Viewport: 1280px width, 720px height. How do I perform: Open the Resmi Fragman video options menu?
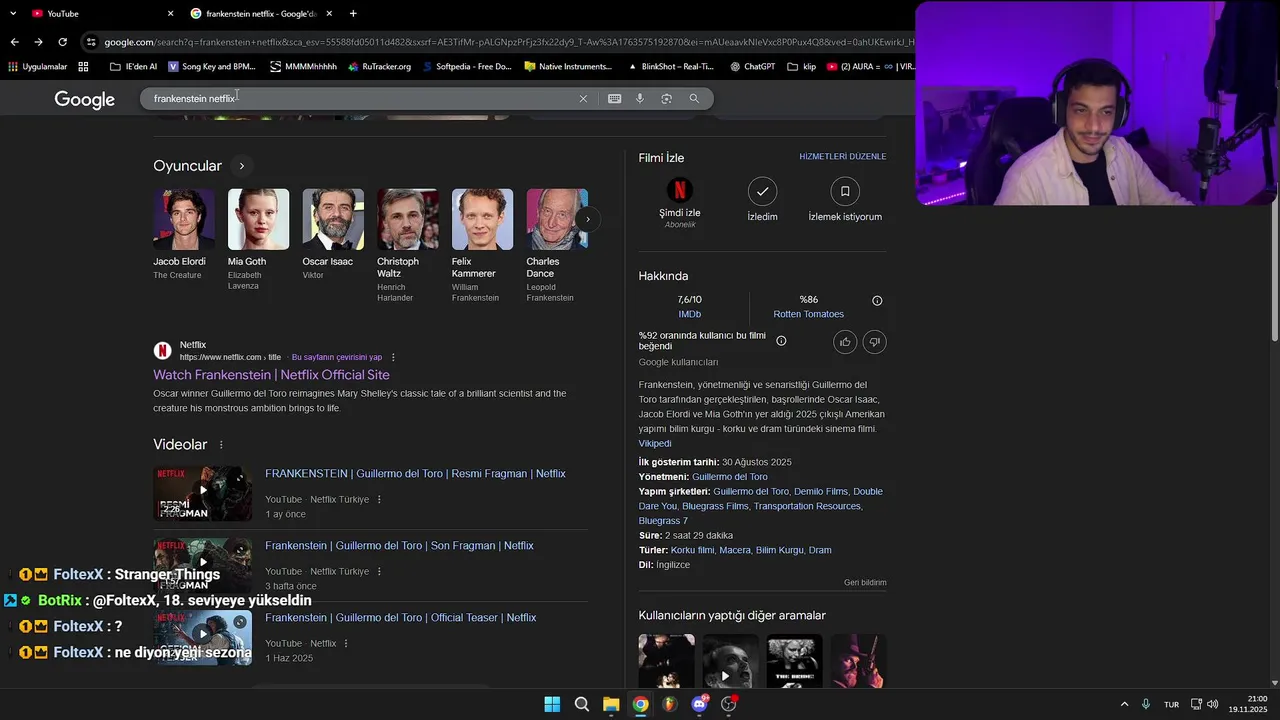coord(379,500)
